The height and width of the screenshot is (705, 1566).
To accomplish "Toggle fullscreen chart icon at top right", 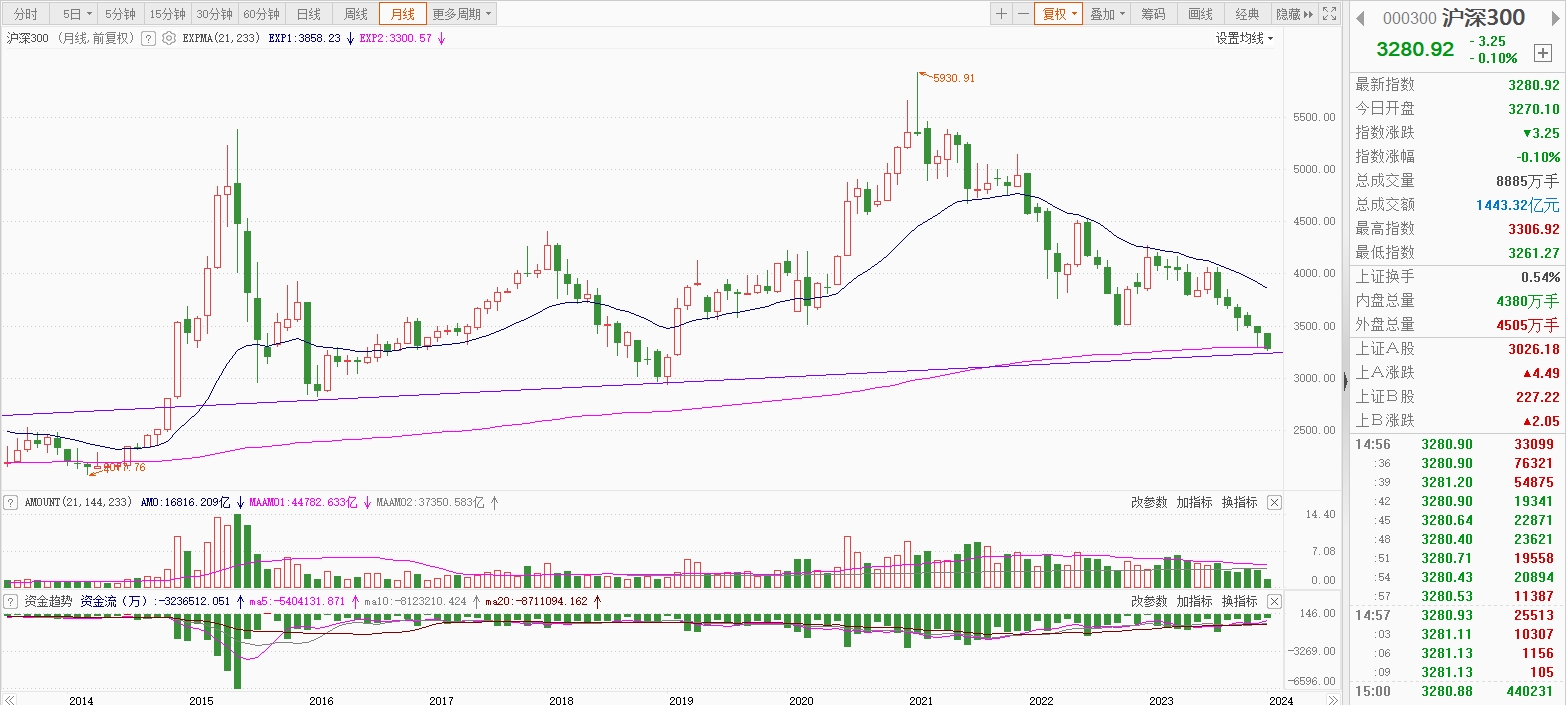I will (1329, 14).
